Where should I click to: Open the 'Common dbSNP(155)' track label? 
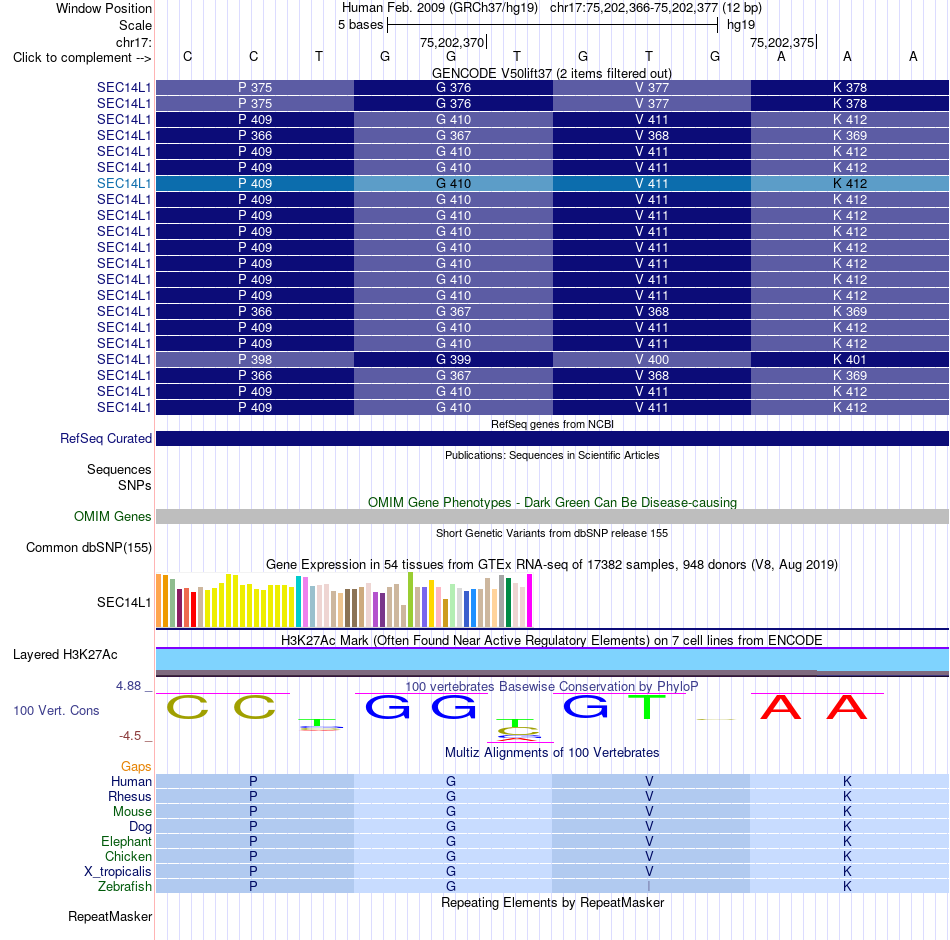(x=88, y=547)
